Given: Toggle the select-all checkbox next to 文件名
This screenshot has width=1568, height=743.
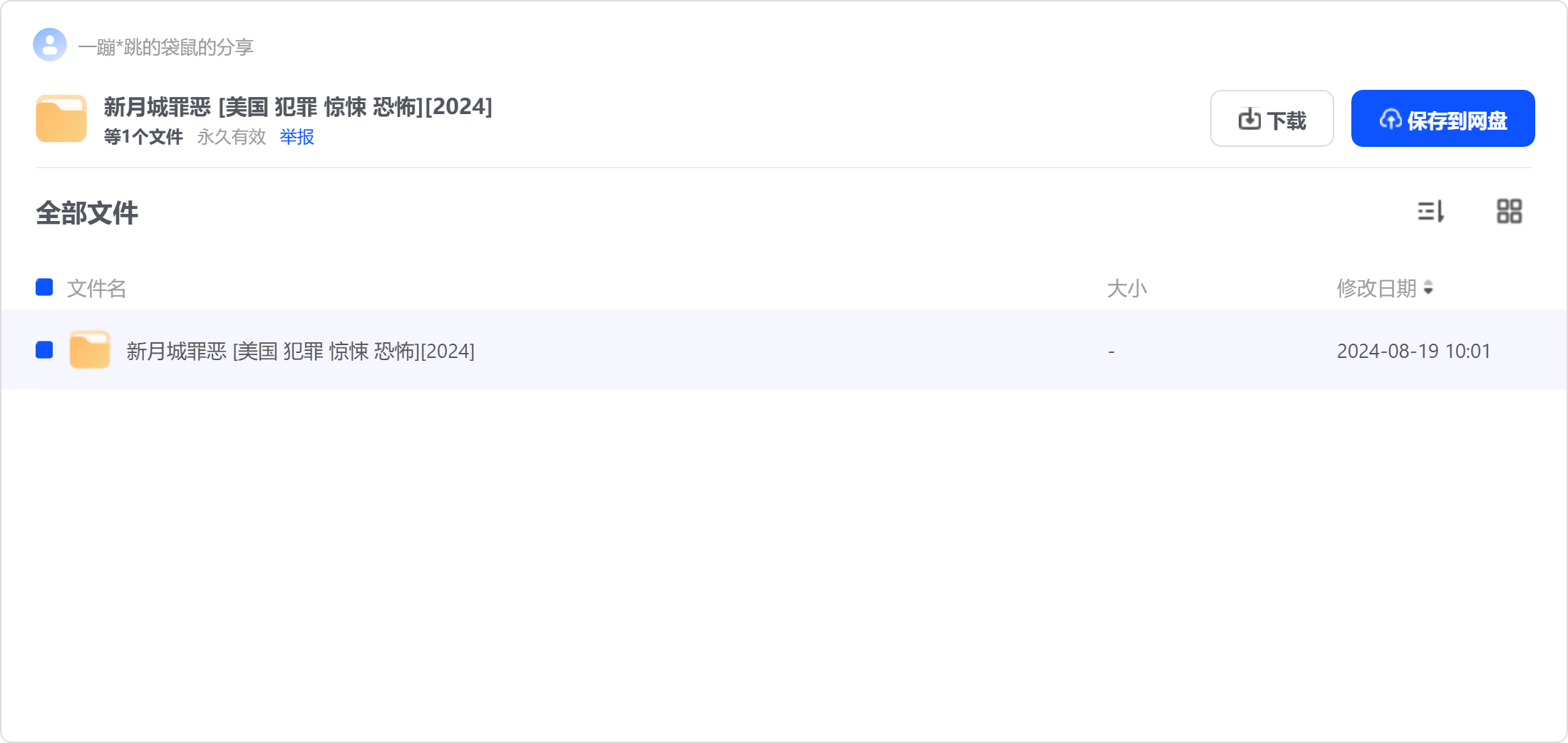Looking at the screenshot, I should pyautogui.click(x=44, y=287).
